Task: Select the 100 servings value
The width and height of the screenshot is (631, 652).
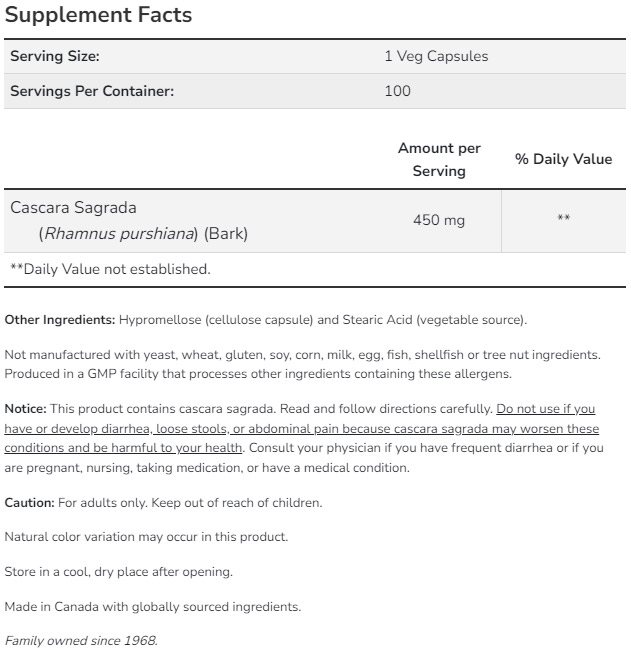Action: click(x=397, y=91)
